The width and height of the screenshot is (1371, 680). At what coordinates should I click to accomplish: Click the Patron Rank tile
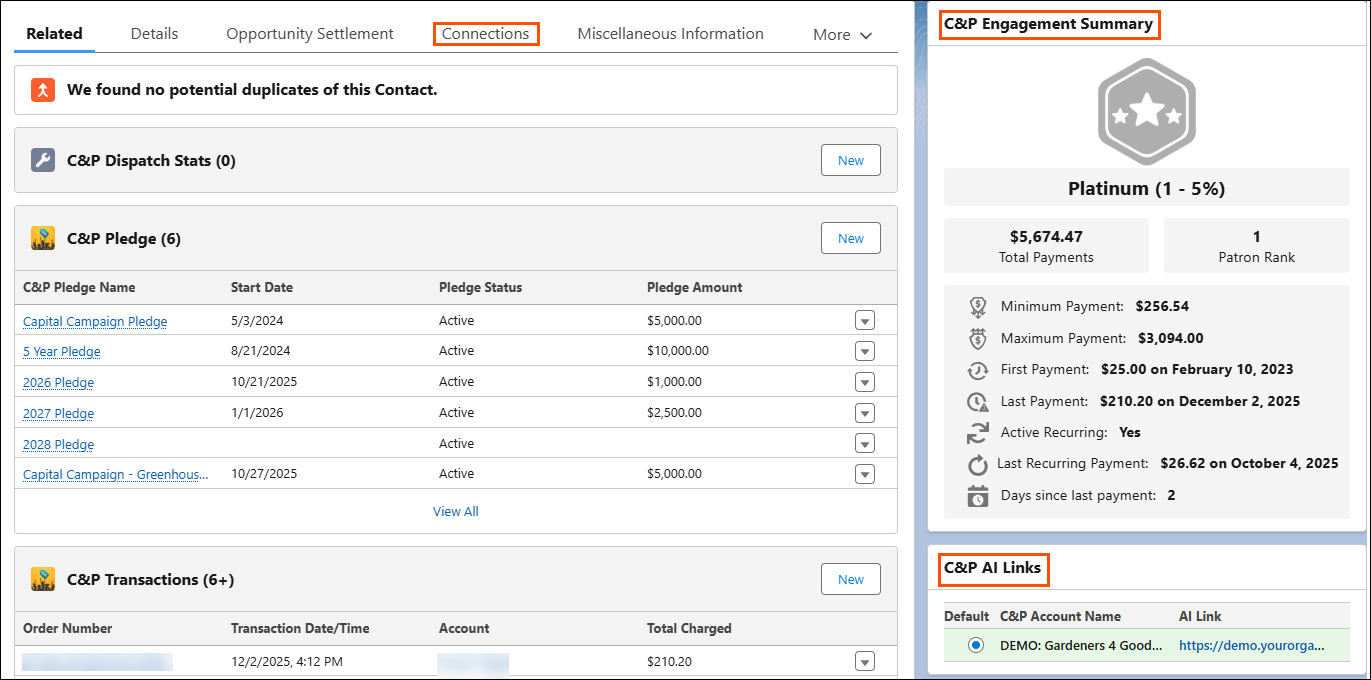coord(1256,246)
